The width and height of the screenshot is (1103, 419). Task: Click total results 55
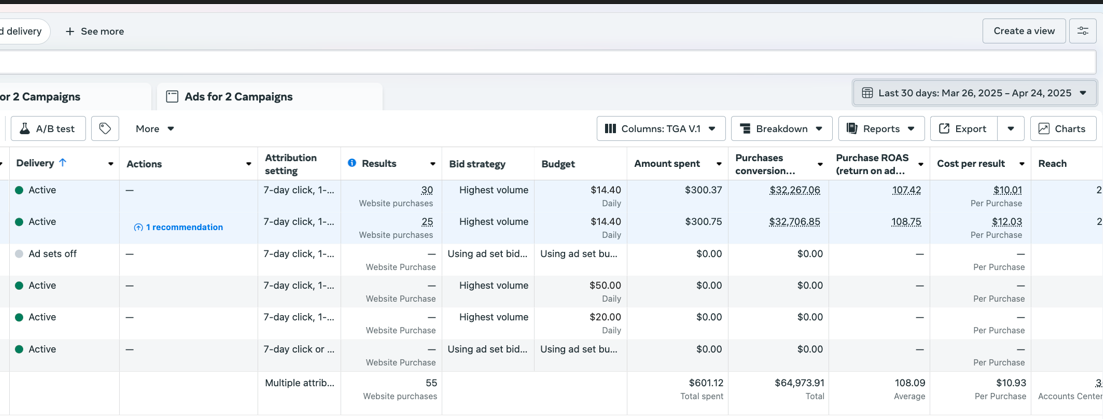pos(431,383)
